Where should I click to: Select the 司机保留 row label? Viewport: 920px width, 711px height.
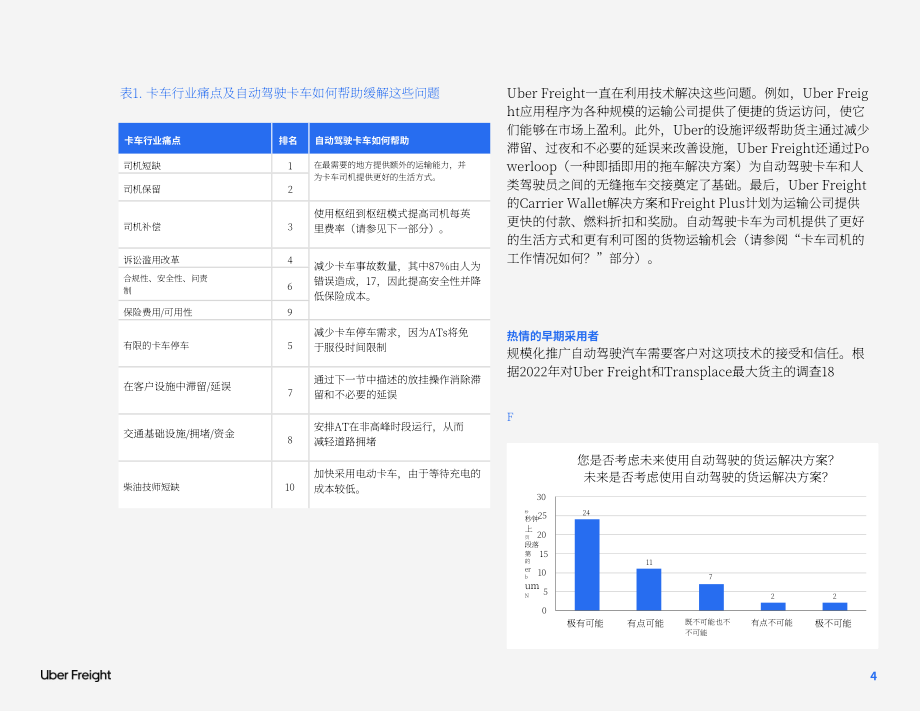[x=142, y=189]
